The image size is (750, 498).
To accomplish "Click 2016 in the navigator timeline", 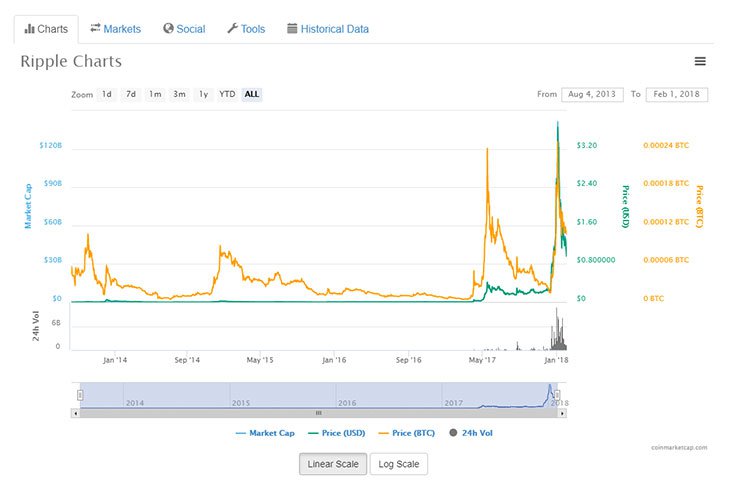I will click(347, 403).
